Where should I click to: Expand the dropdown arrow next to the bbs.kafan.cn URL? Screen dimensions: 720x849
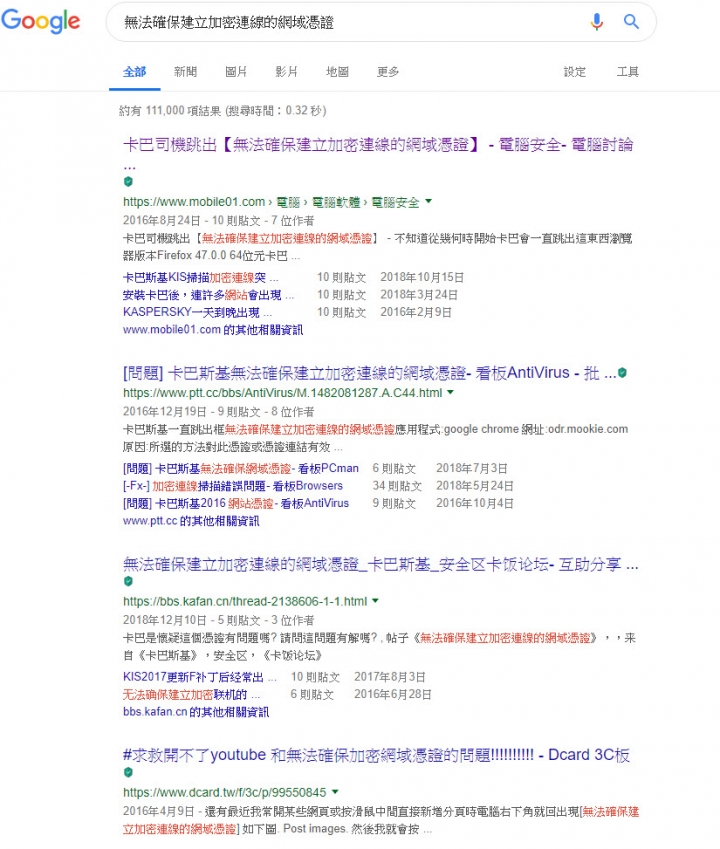(375, 600)
